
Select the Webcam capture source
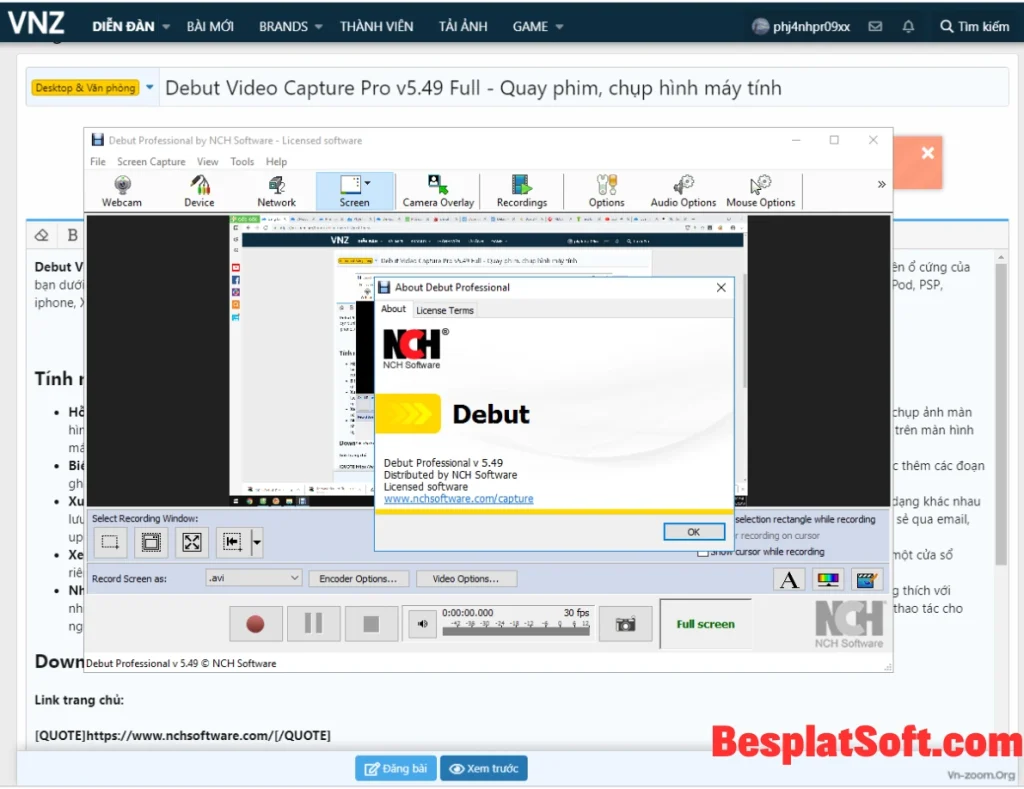[x=121, y=190]
